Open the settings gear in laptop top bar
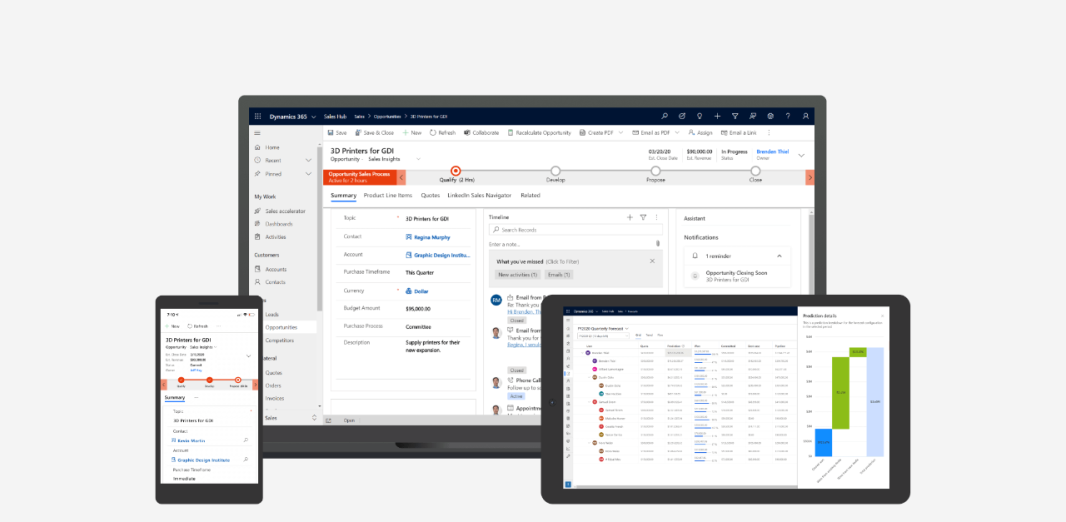Screen dimensions: 1066x522 tap(770, 116)
